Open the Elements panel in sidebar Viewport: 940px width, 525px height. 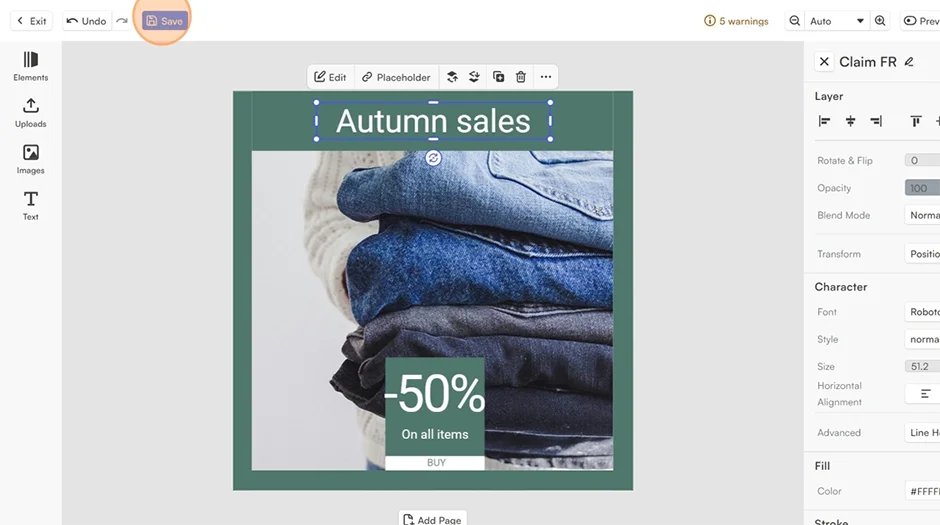(31, 66)
